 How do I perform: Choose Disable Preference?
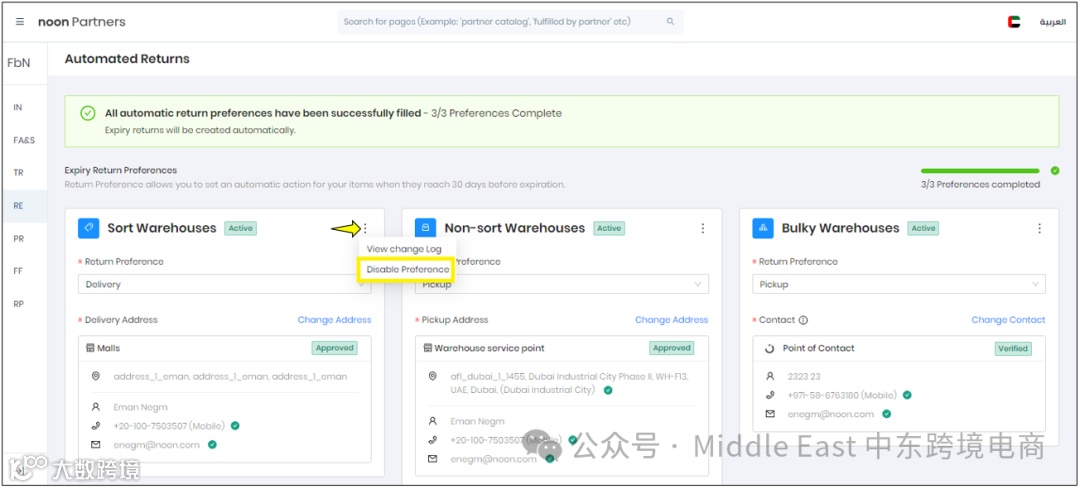(408, 269)
